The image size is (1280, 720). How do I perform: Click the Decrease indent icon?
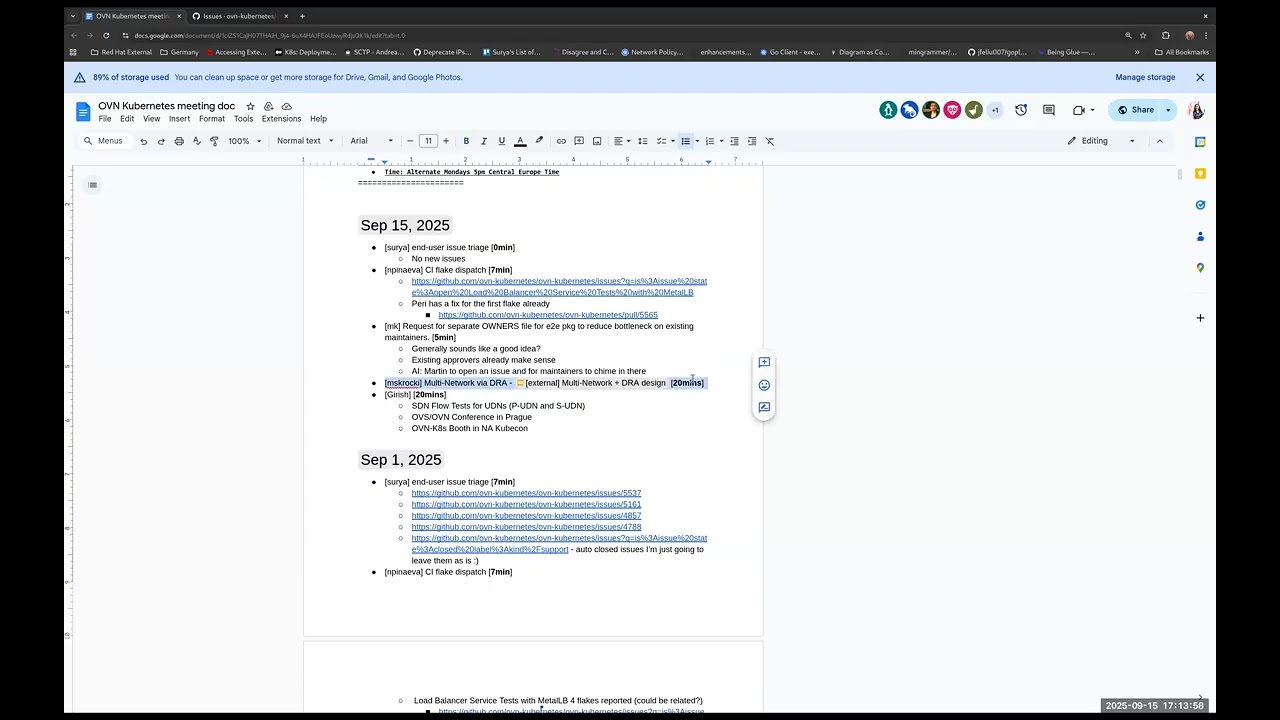click(x=734, y=141)
